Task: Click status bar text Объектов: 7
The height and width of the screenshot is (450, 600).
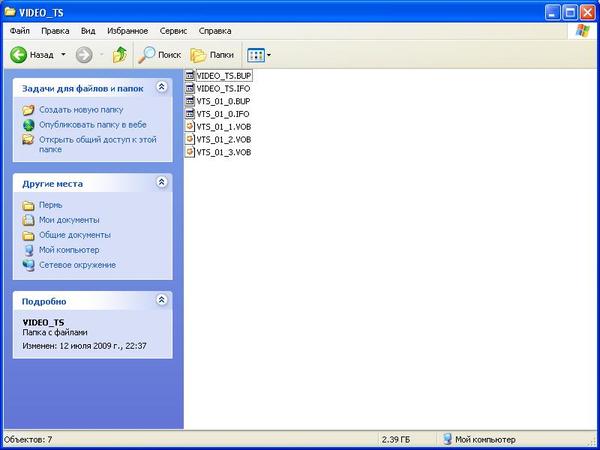Action: (x=28, y=439)
